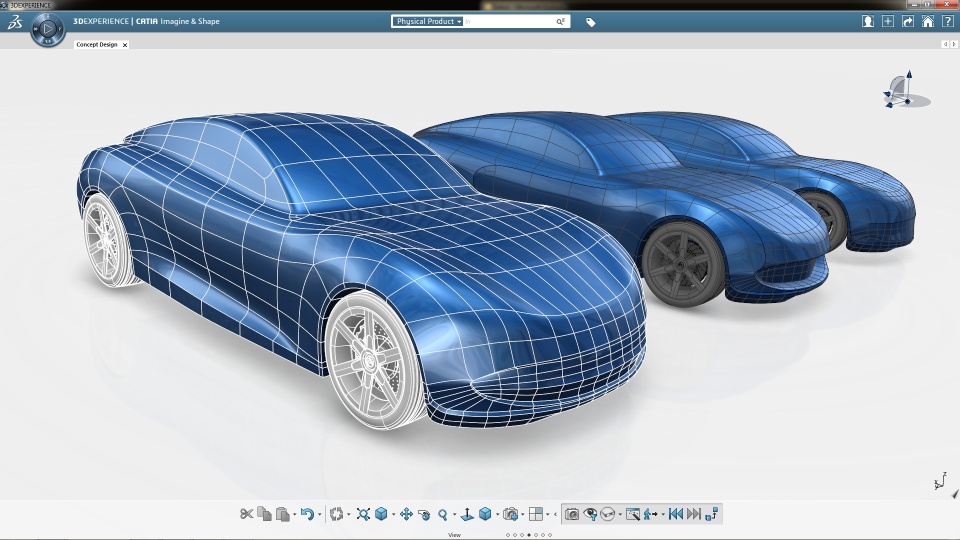Toggle the glasses visualization mode icon

607,514
